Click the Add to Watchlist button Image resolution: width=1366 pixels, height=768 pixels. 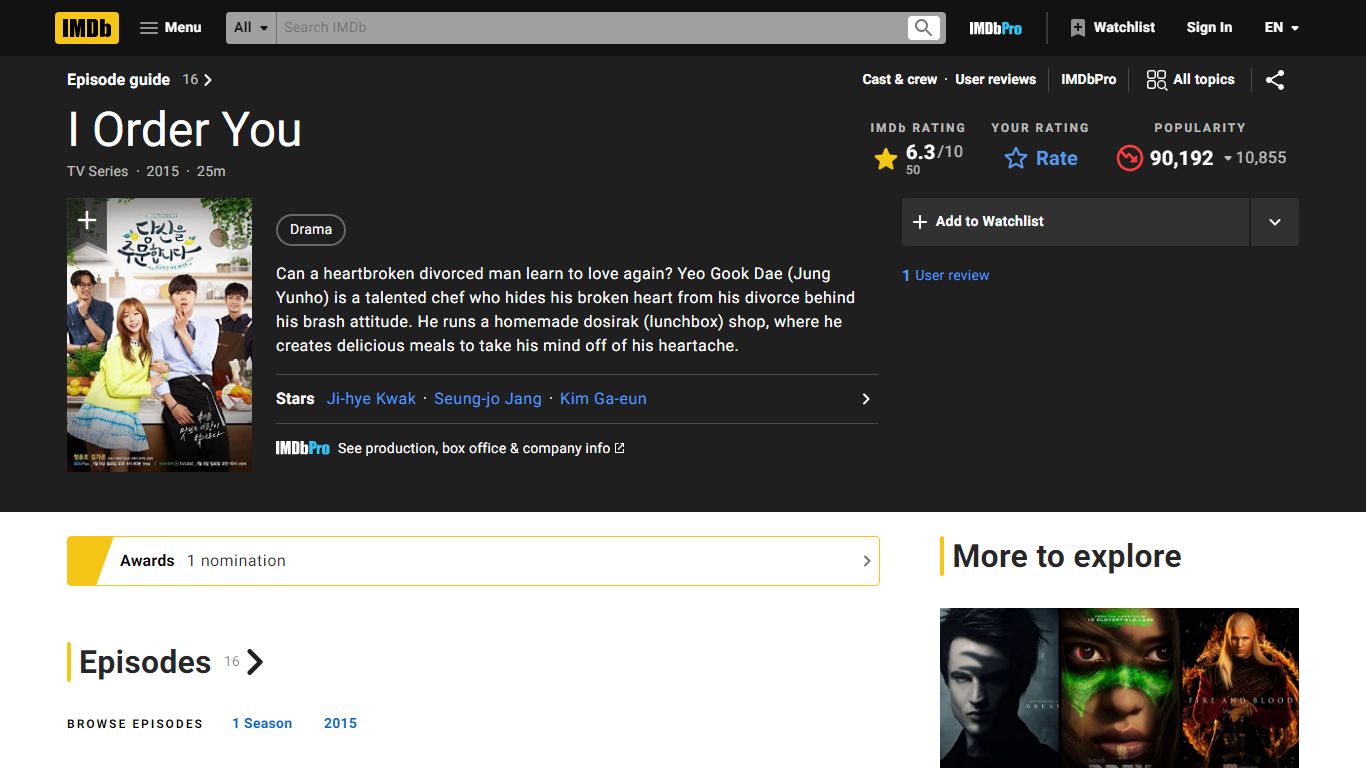tap(1076, 222)
